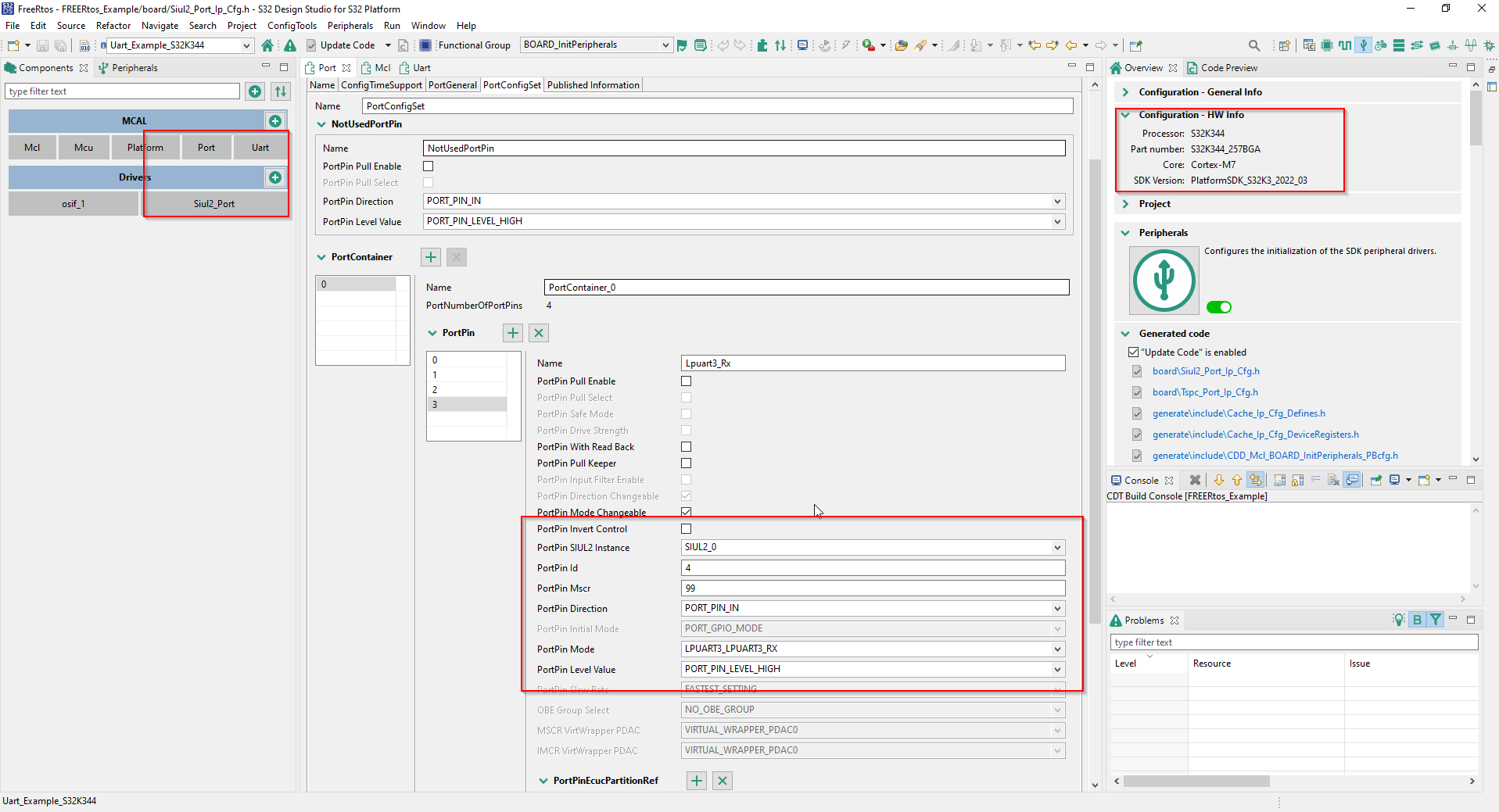
Task: Toggle NotUsedPortPin PortPin Pull Enable checkbox
Action: point(429,166)
